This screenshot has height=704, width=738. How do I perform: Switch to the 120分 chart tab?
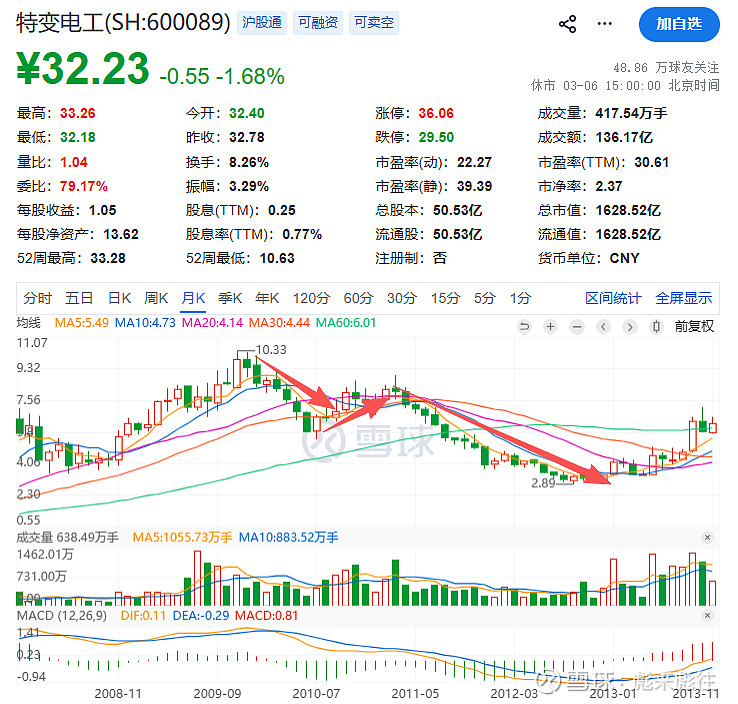coord(311,298)
